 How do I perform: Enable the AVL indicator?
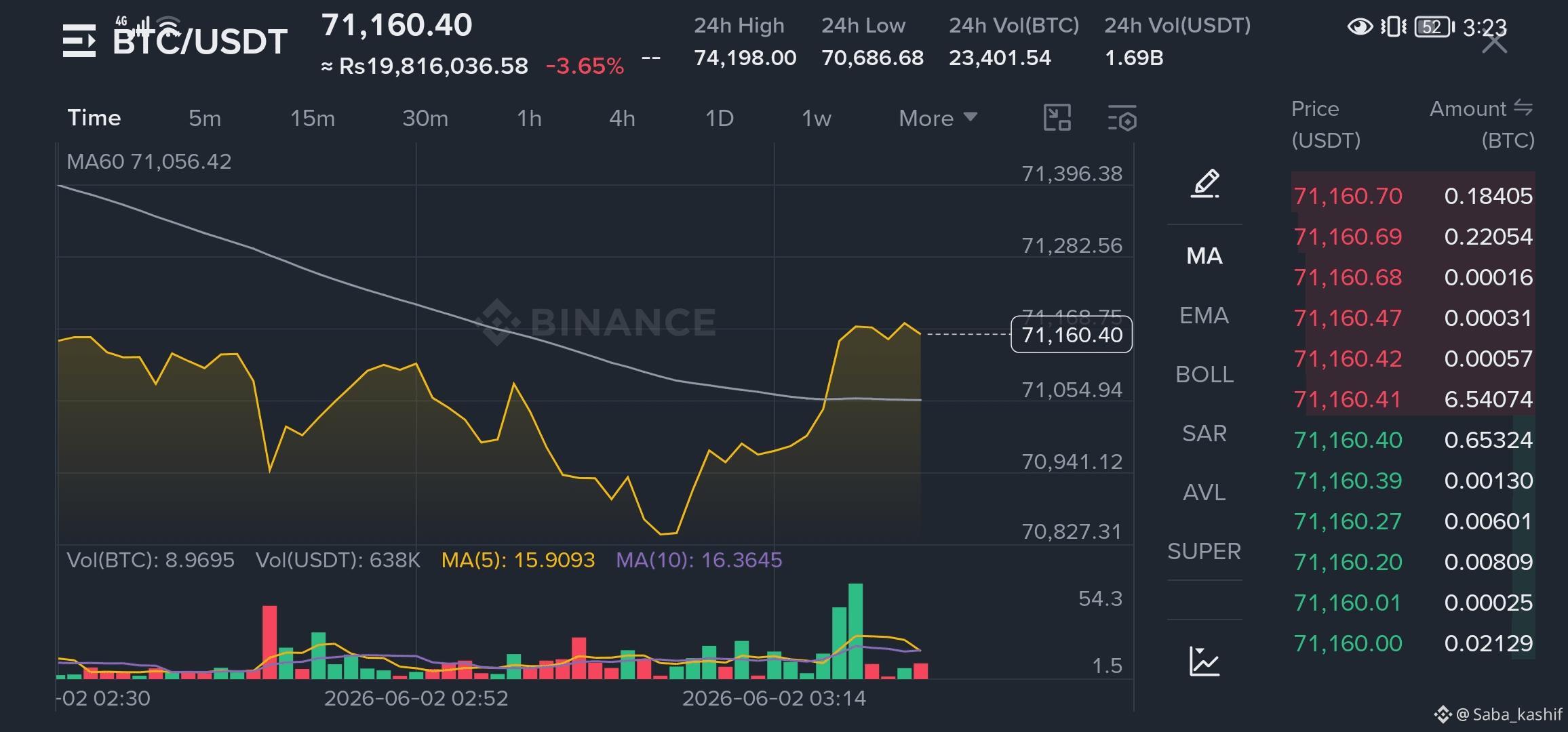click(1204, 493)
